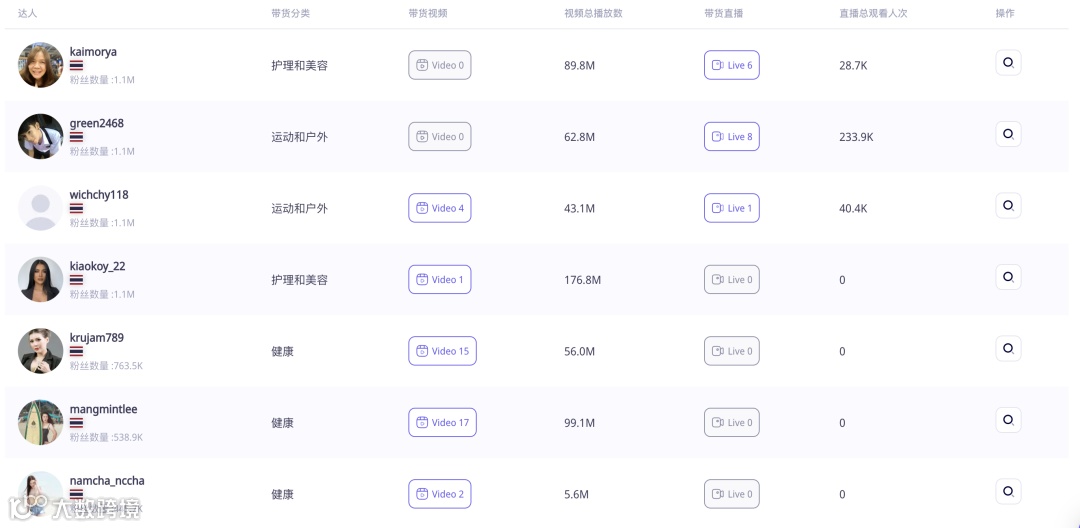Click the green2468 username link
This screenshot has height=528, width=1080.
tap(97, 123)
